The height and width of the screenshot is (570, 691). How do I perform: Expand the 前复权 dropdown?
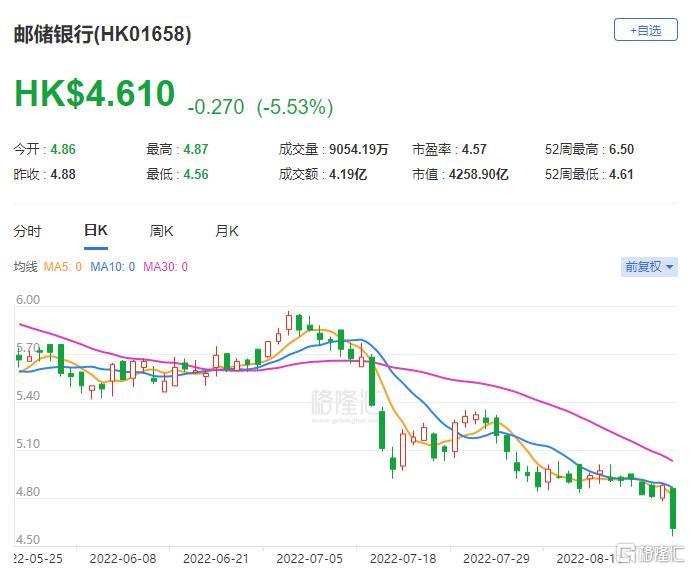(x=649, y=267)
